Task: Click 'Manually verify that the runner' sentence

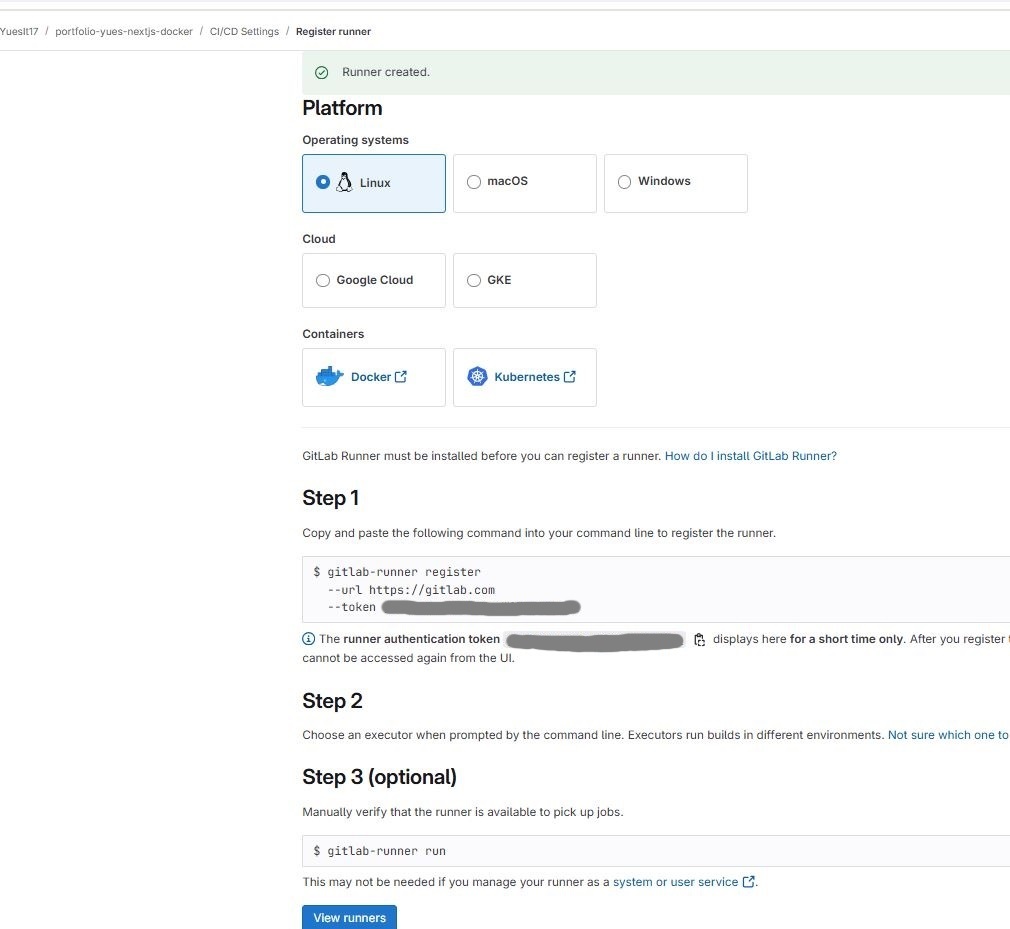Action: coord(462,812)
